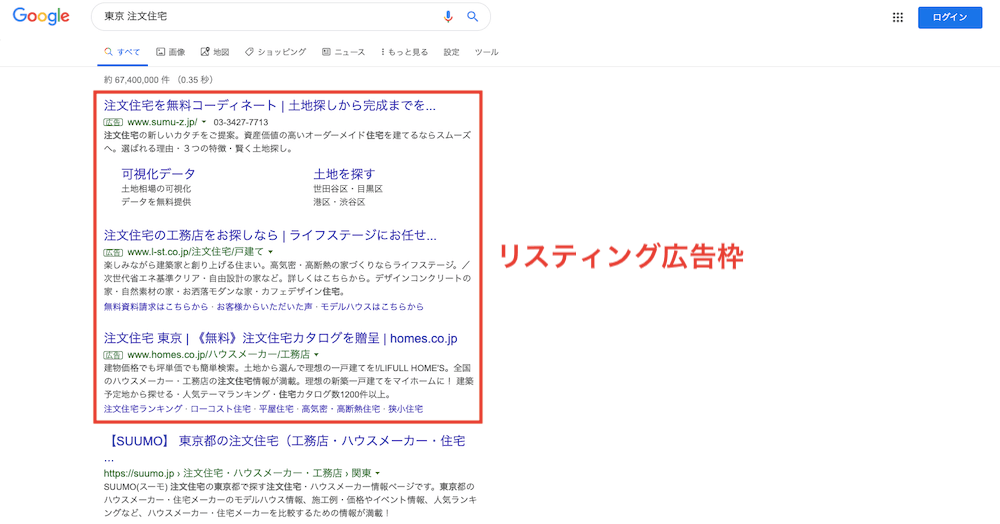Click 狭小住宅 sitelink
This screenshot has height=524, width=1000.
[406, 409]
